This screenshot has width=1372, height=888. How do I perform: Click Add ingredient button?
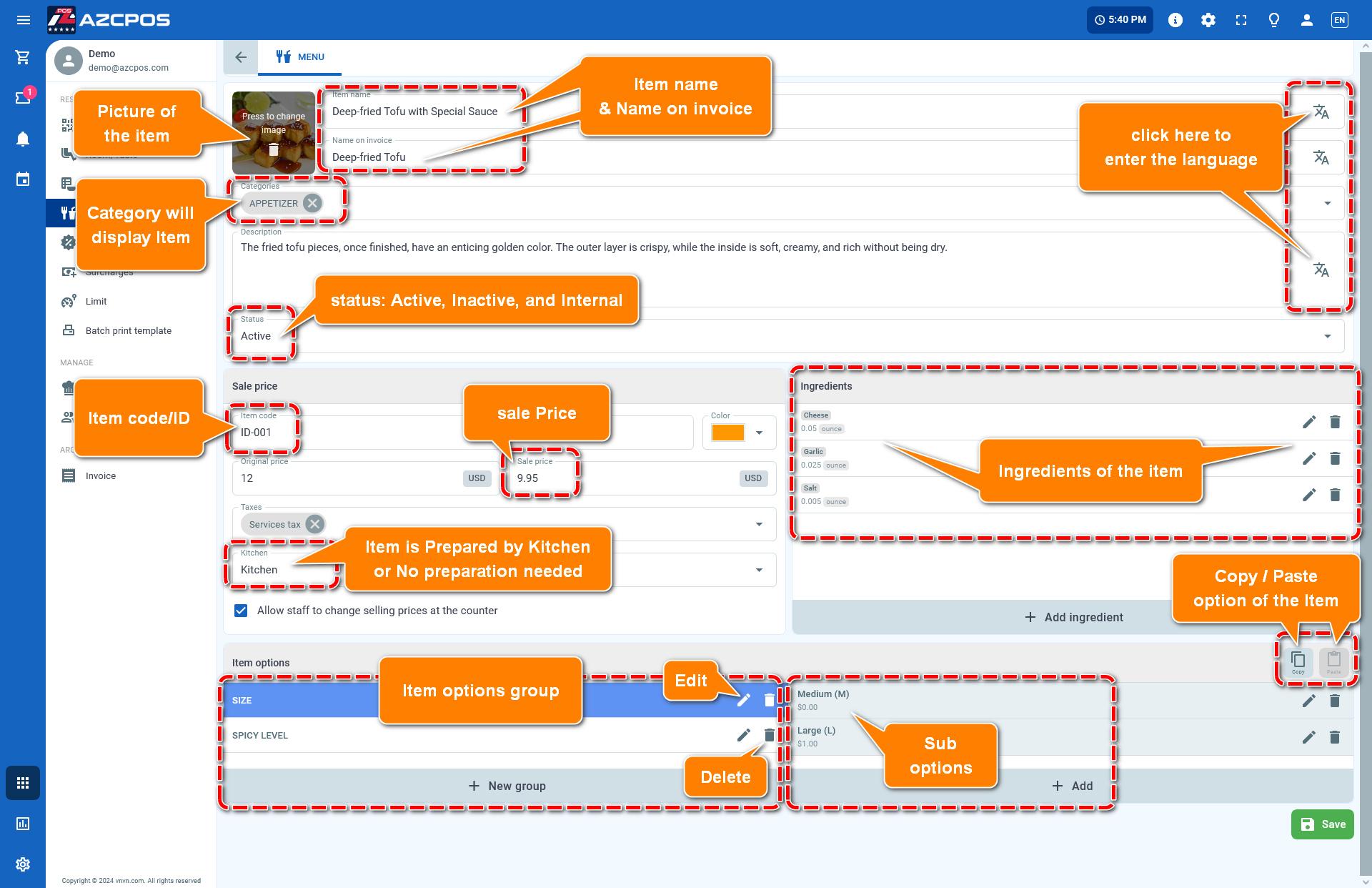pyautogui.click(x=1074, y=617)
